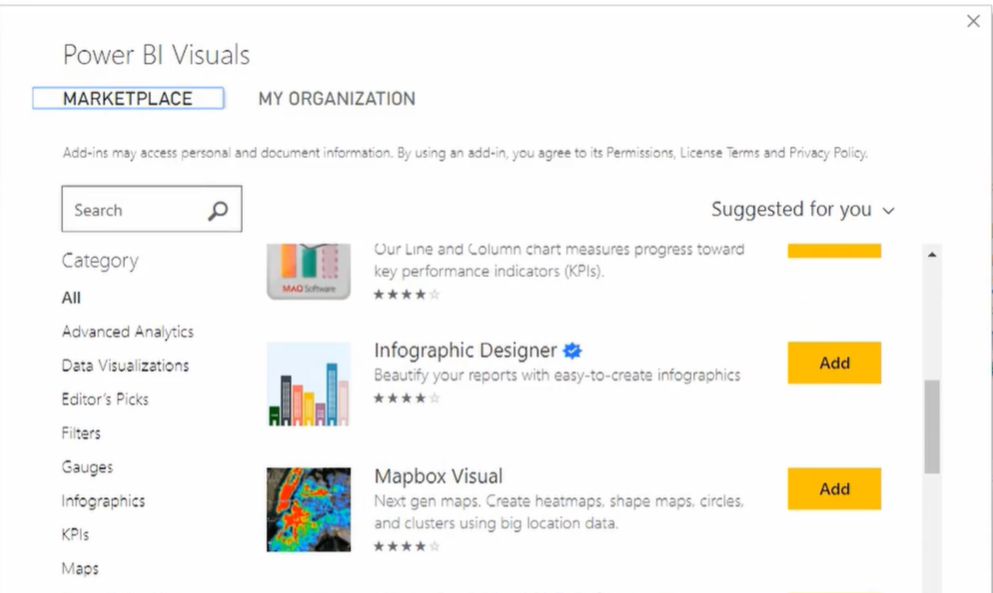Add the Mapbox Visual
The width and height of the screenshot is (993, 593).
pos(834,488)
